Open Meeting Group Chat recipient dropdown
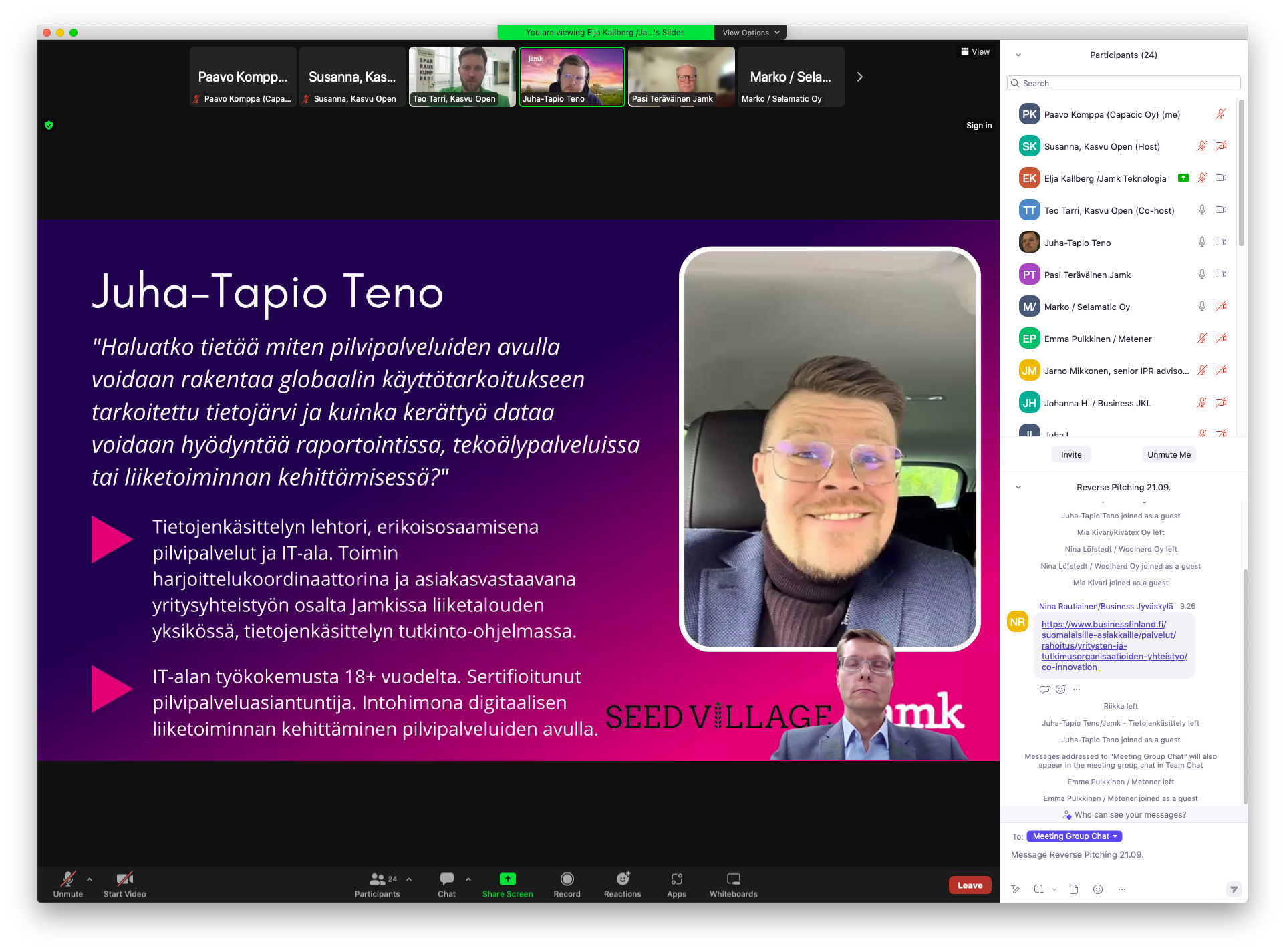 click(x=1074, y=836)
